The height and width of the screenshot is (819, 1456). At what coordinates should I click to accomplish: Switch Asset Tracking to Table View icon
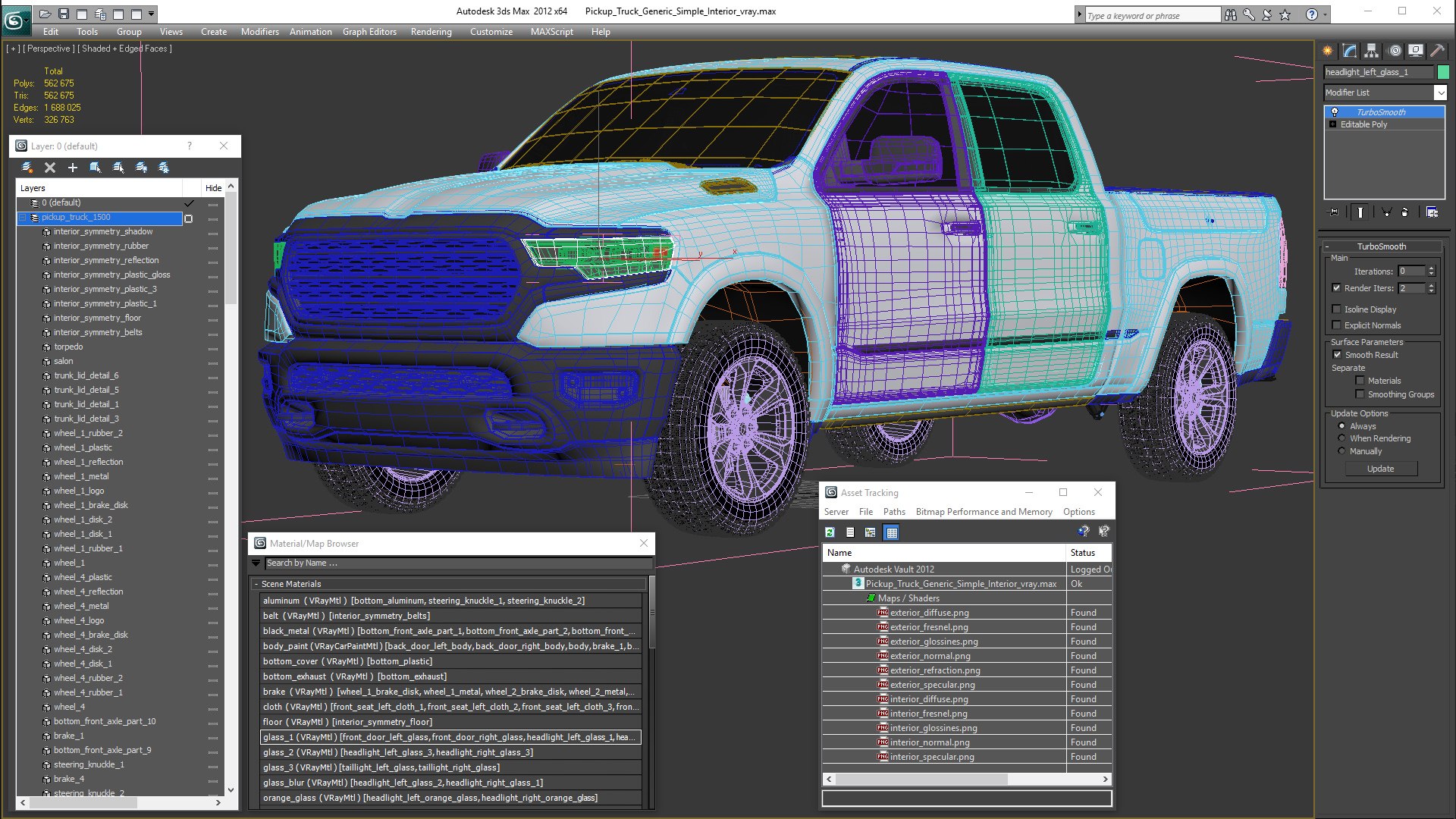[892, 532]
